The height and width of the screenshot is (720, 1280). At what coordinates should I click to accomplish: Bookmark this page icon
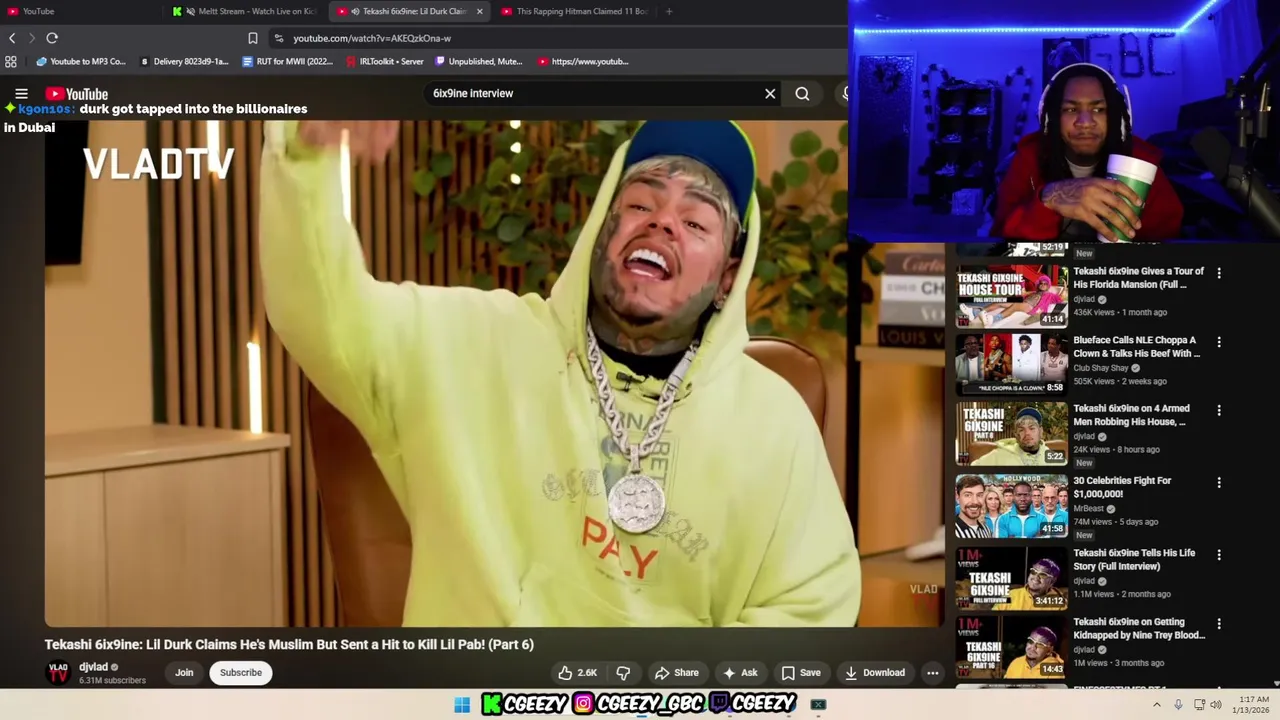[253, 38]
